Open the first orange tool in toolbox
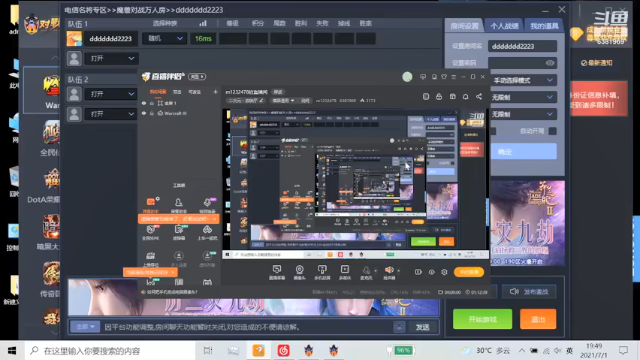The height and width of the screenshot is (360, 640). pyautogui.click(x=151, y=202)
